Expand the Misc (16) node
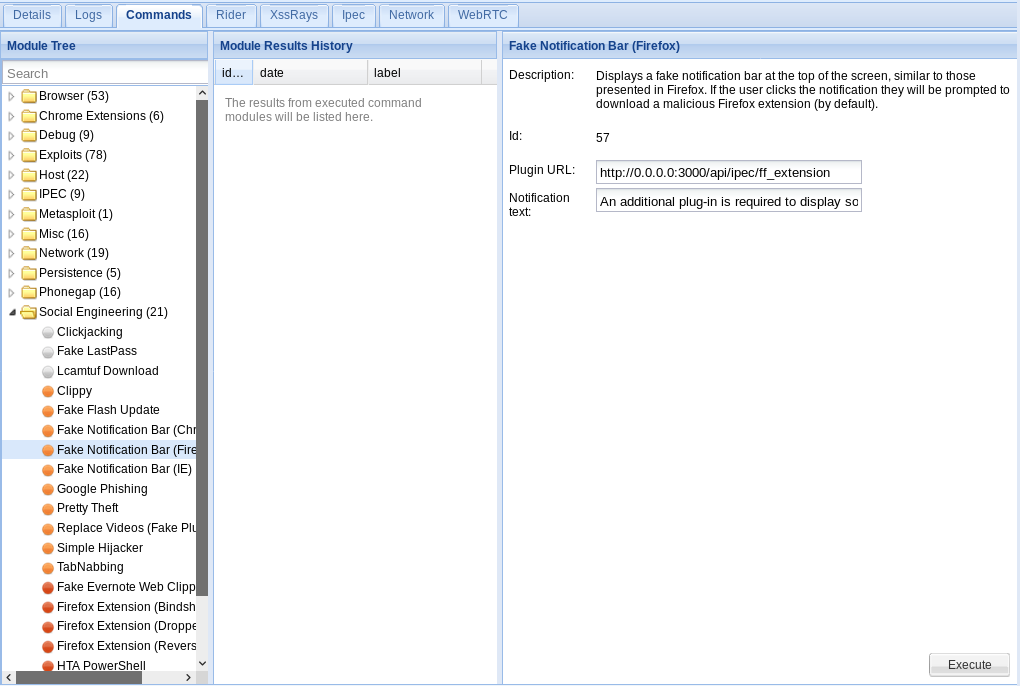Screen dimensions: 1020x686 click(11, 234)
